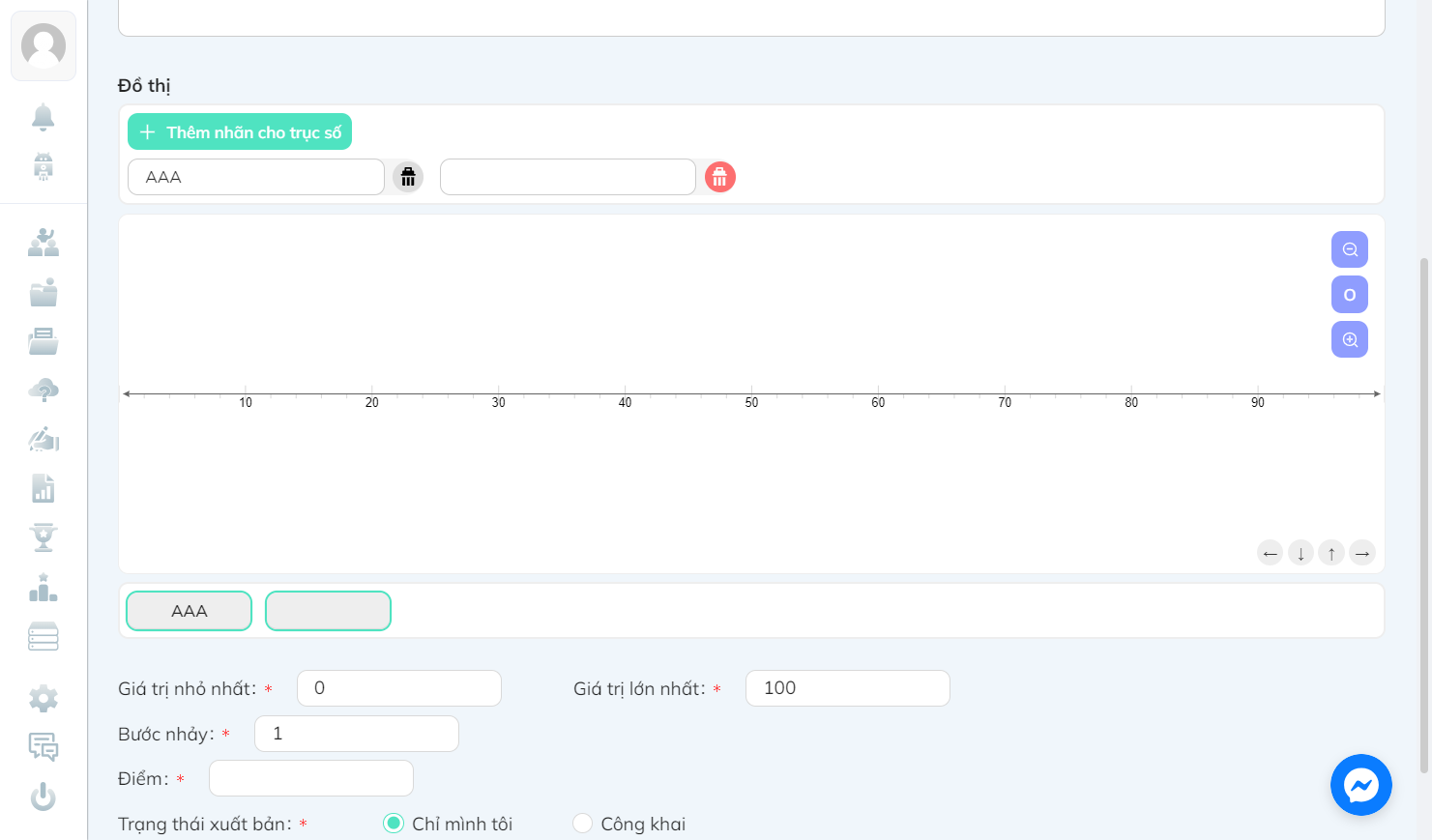The image size is (1432, 840).
Task: Open the open-folder documents sidebar icon
Action: [x=44, y=341]
